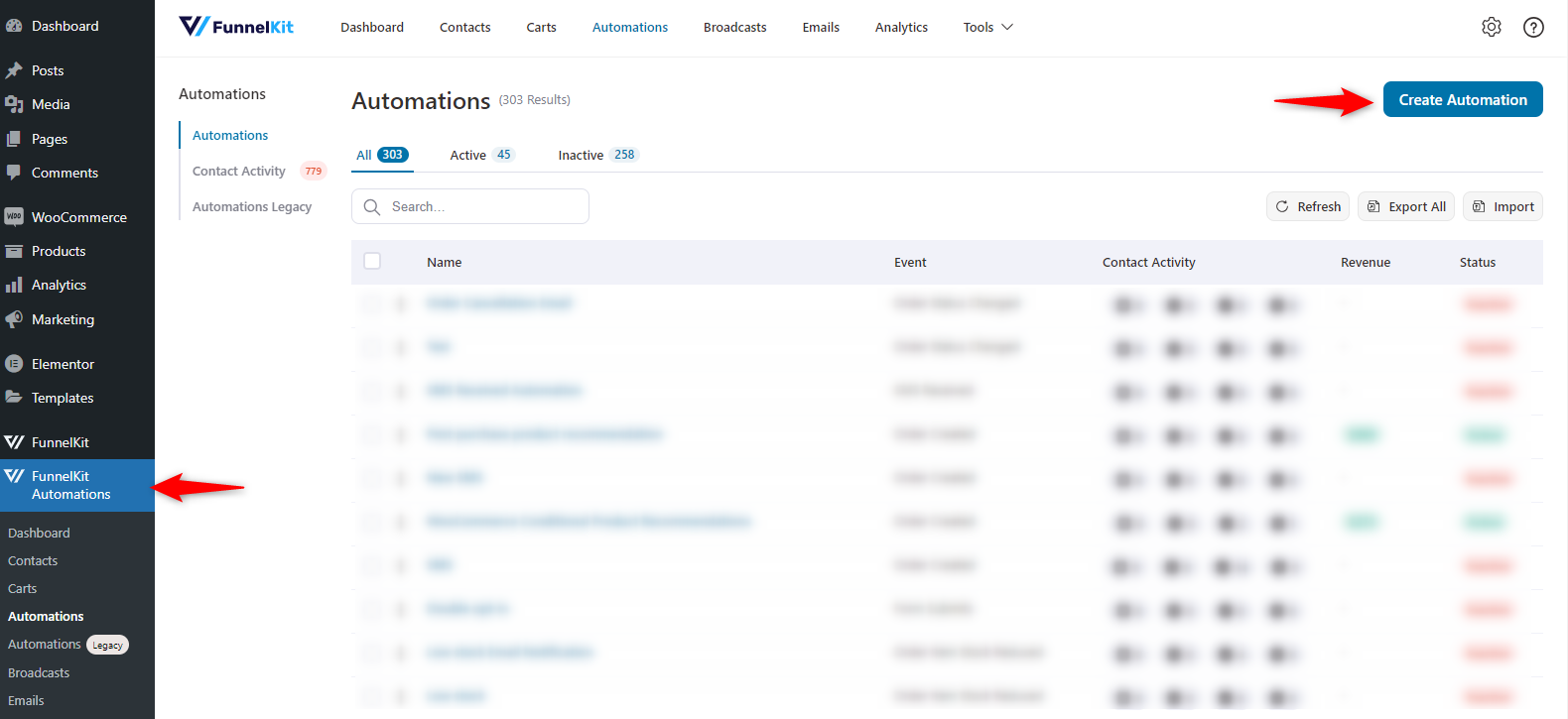Click the Products sidebar icon
Screen dimensions: 1568x719
[14, 251]
